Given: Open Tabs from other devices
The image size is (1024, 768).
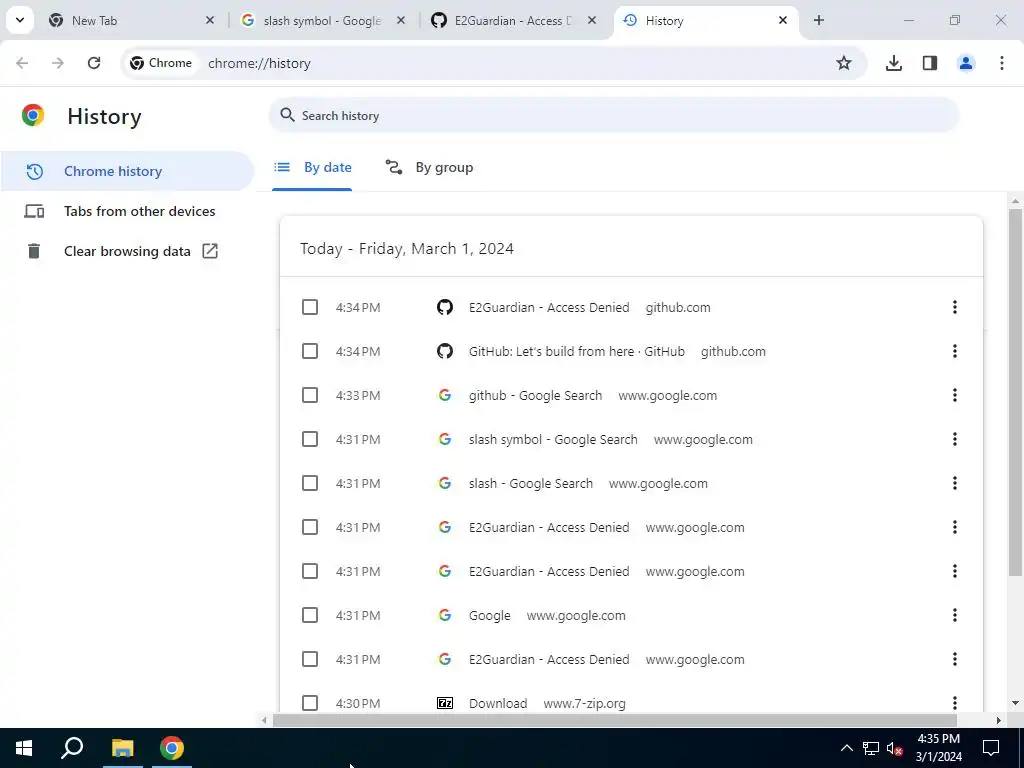Looking at the screenshot, I should tap(127, 211).
